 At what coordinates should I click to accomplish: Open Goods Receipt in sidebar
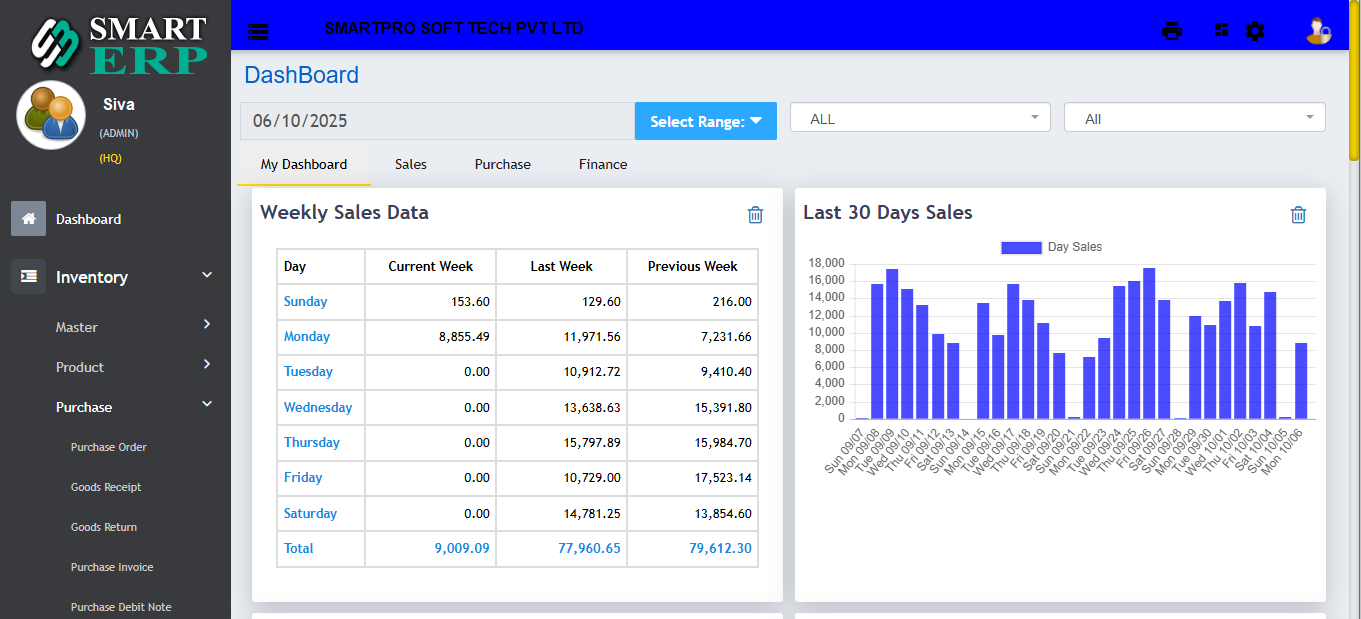(106, 487)
